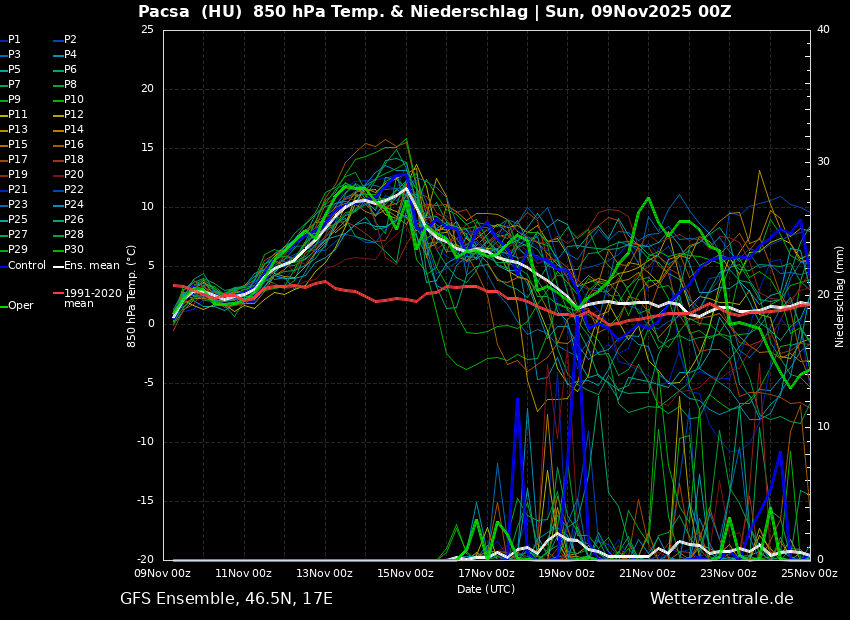850x620 pixels.
Task: Select the P10 legend label
Action: pos(74,100)
